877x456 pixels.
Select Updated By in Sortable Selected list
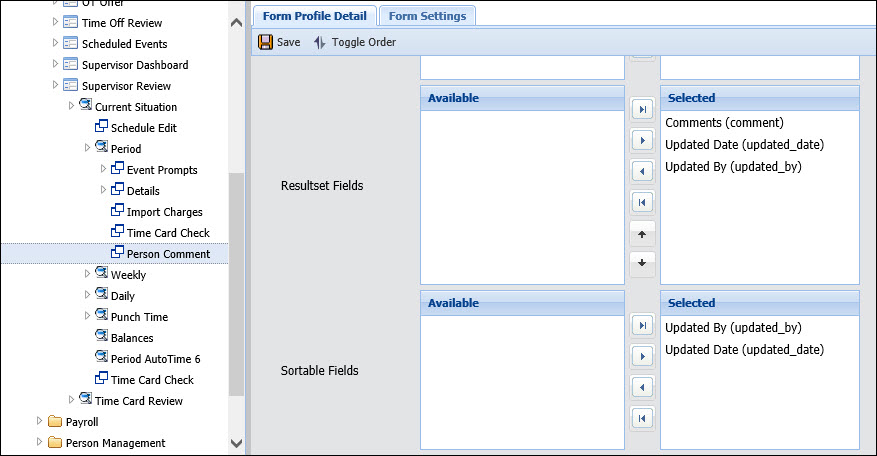[733, 328]
